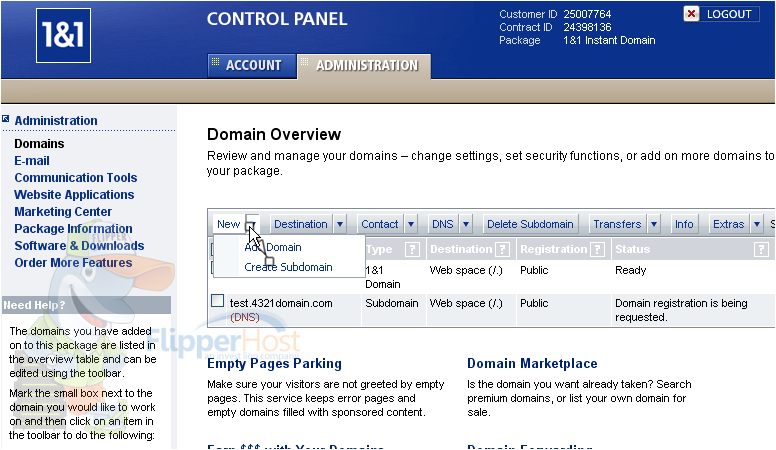The width and height of the screenshot is (776, 450).
Task: Open the DNS dropdown arrow
Action: click(x=466, y=224)
